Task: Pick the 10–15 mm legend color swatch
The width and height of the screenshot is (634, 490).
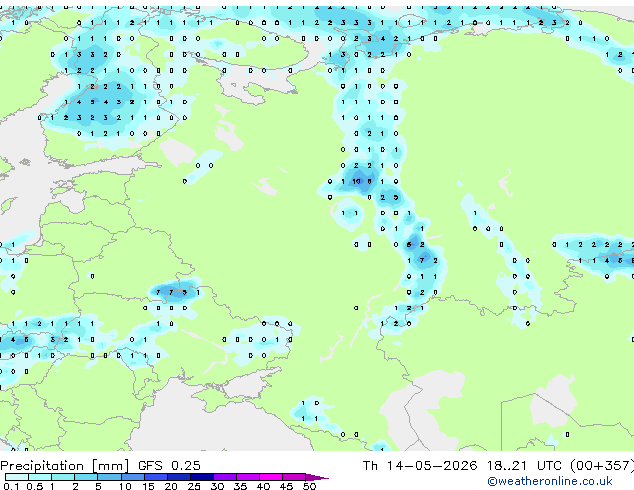Action: 133,477
